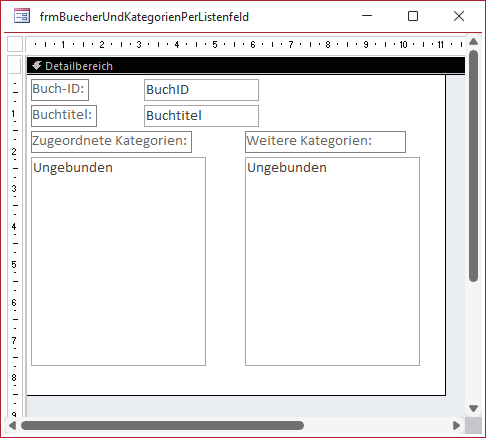Select the Buch-ID: label
The width and height of the screenshot is (486, 438).
tap(60, 90)
